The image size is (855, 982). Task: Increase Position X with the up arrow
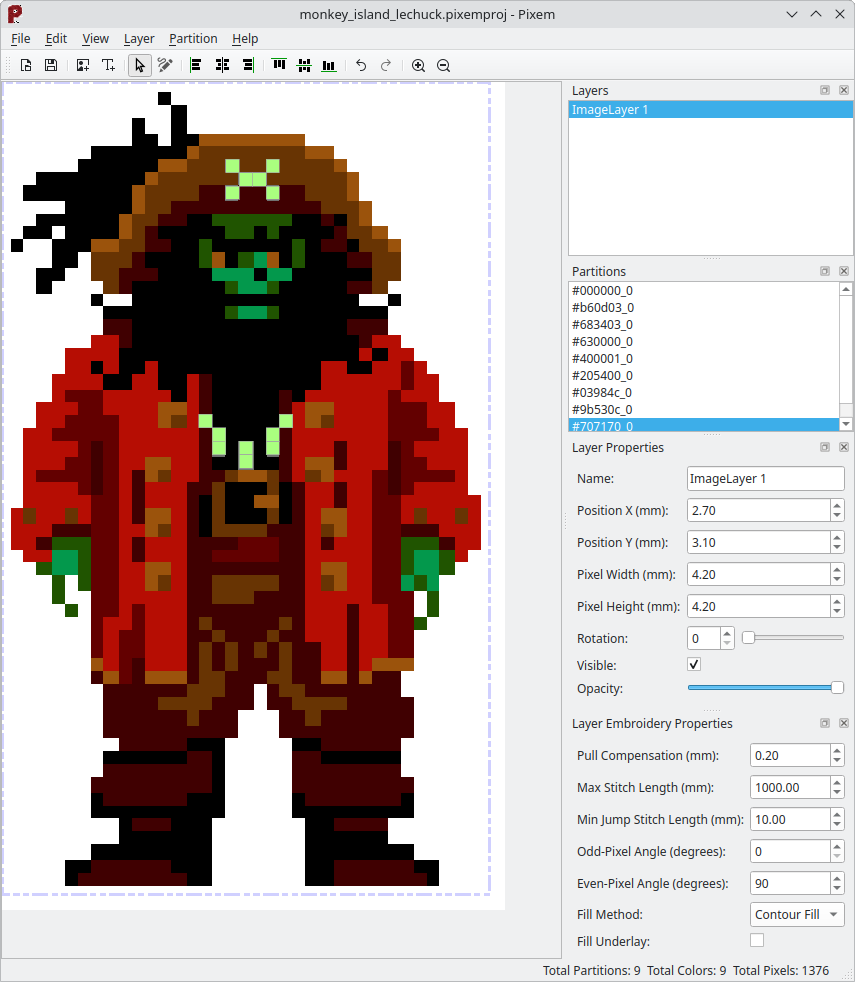(x=837, y=505)
